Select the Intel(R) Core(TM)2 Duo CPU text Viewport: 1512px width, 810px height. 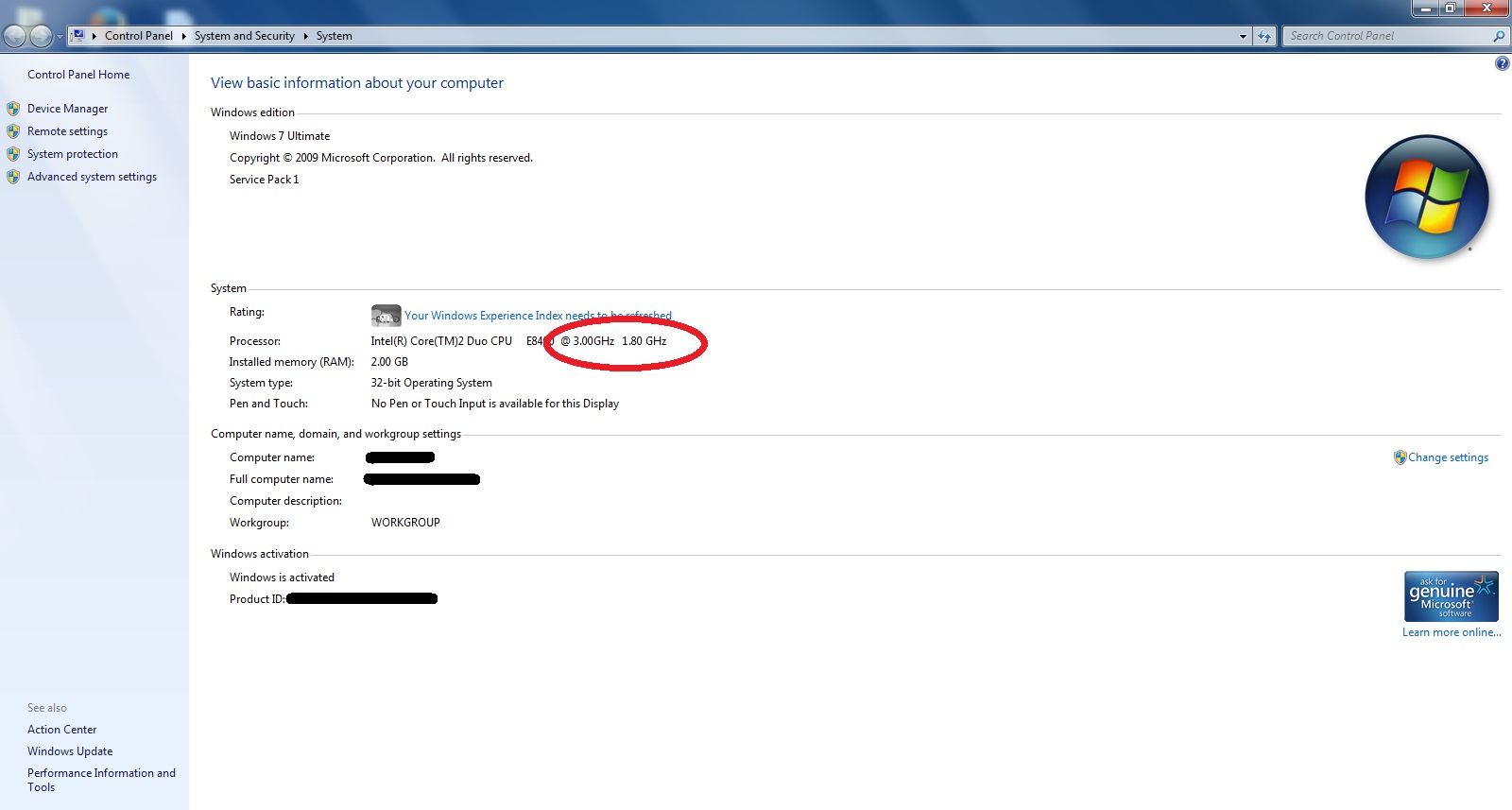pos(441,341)
